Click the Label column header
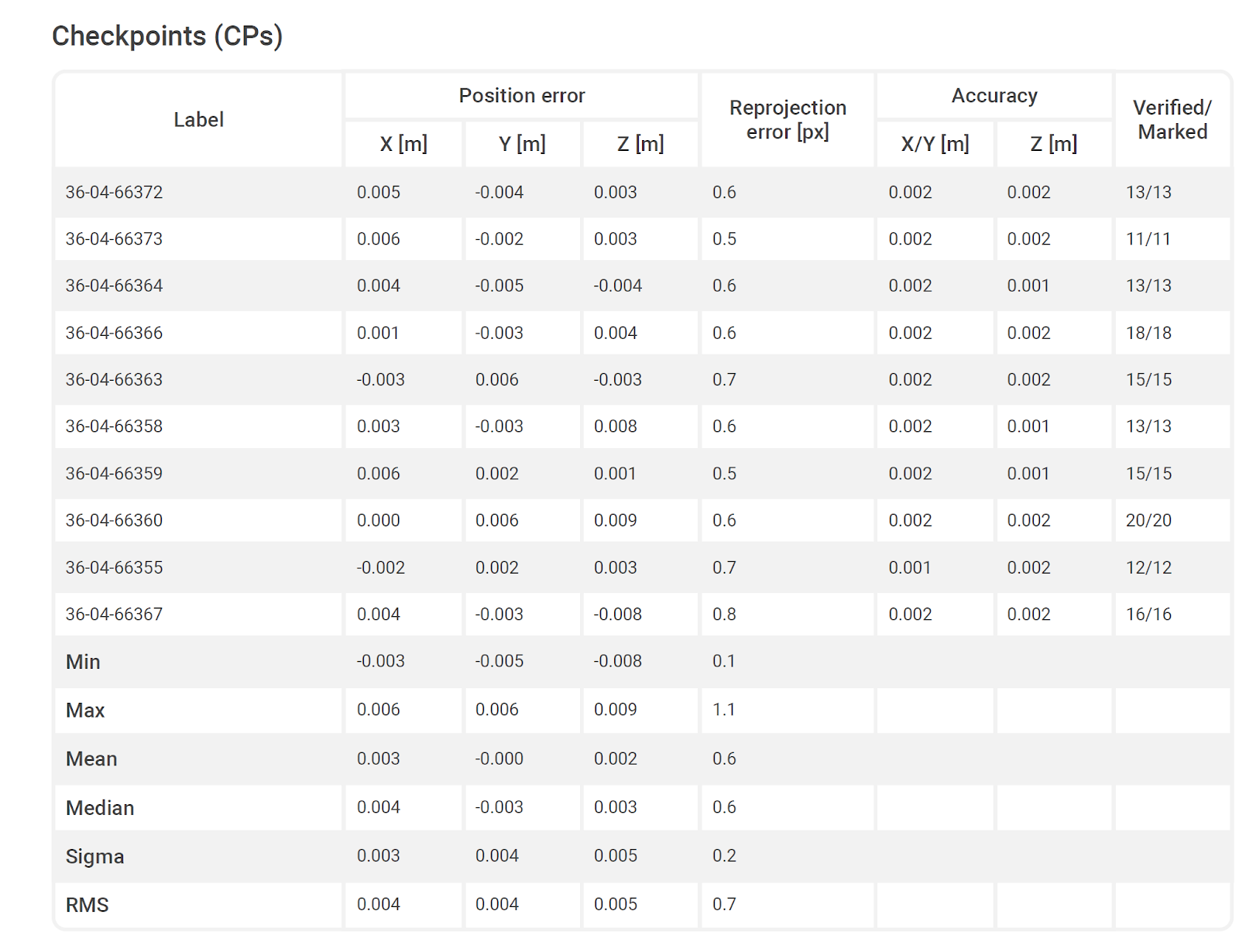1239x952 pixels. pos(197,119)
